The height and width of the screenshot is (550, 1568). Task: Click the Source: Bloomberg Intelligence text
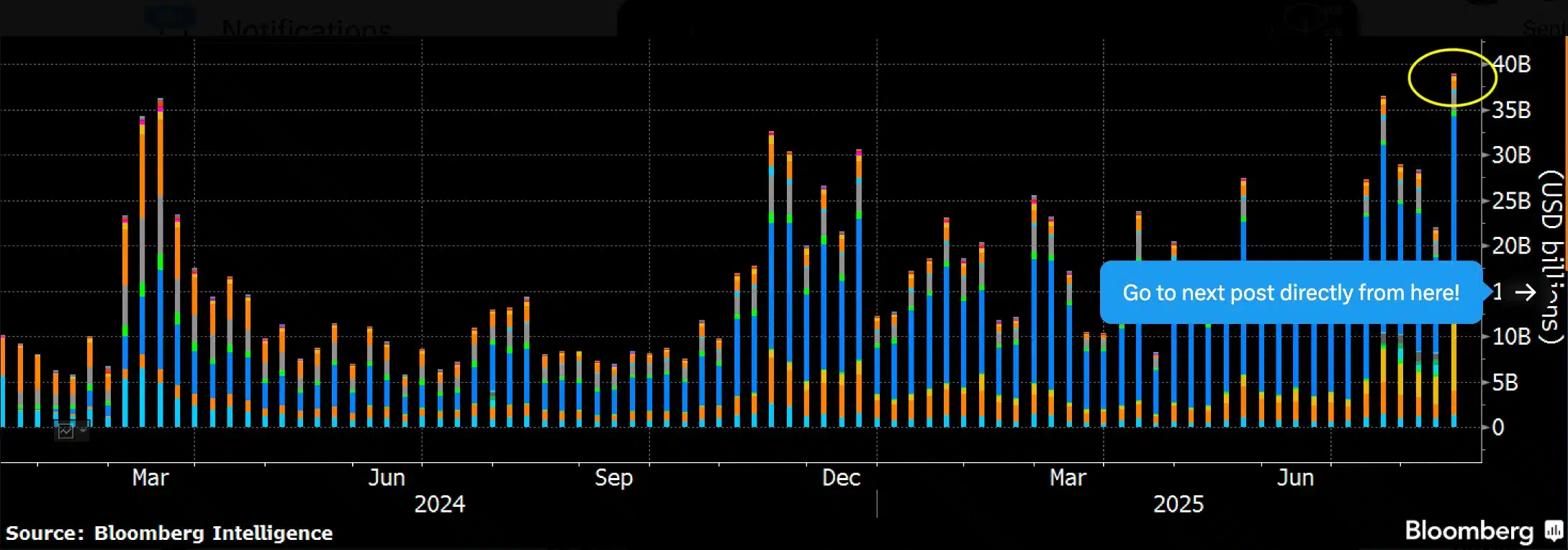tap(169, 533)
